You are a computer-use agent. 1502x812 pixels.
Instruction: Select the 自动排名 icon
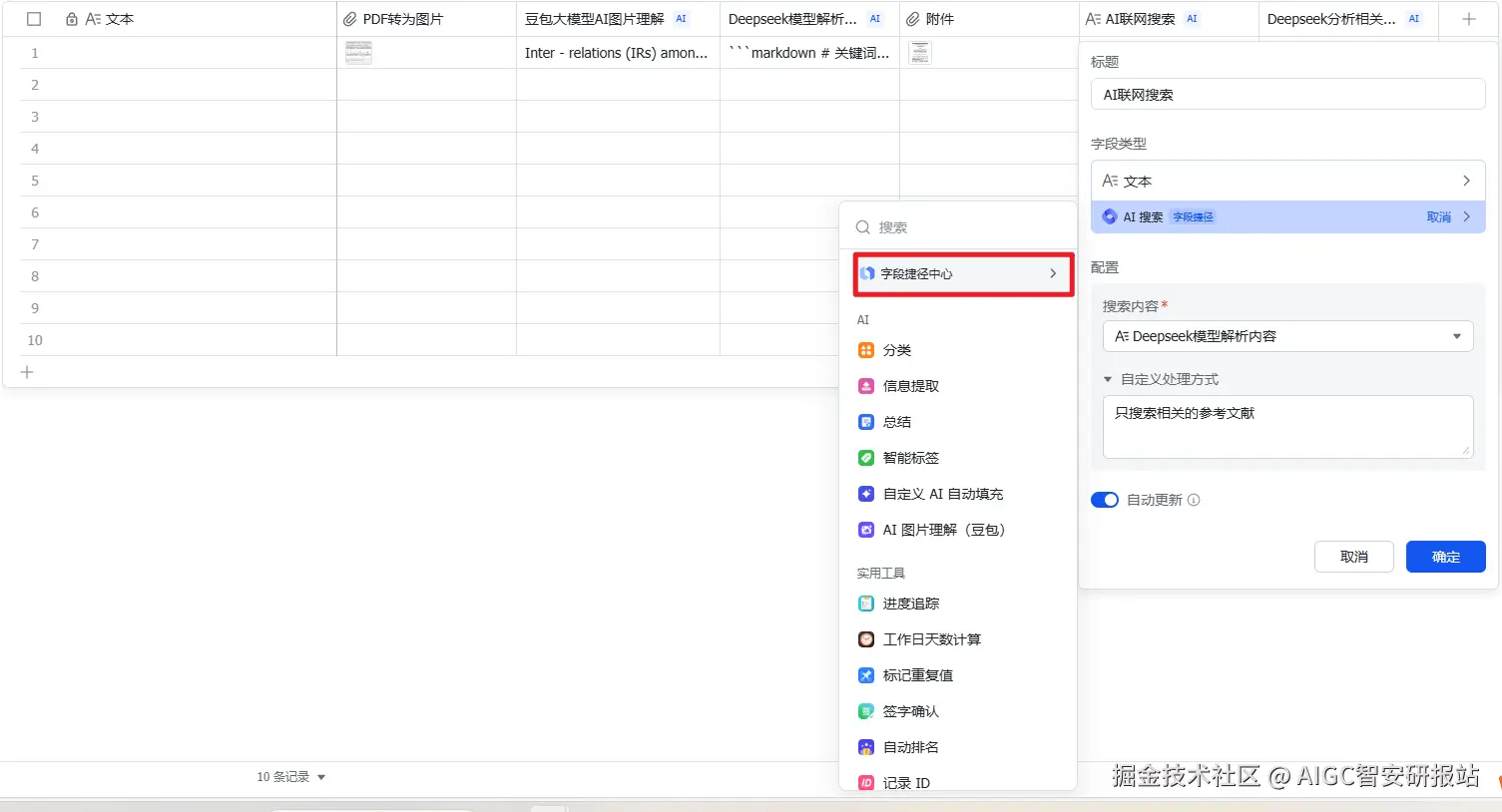coord(866,747)
